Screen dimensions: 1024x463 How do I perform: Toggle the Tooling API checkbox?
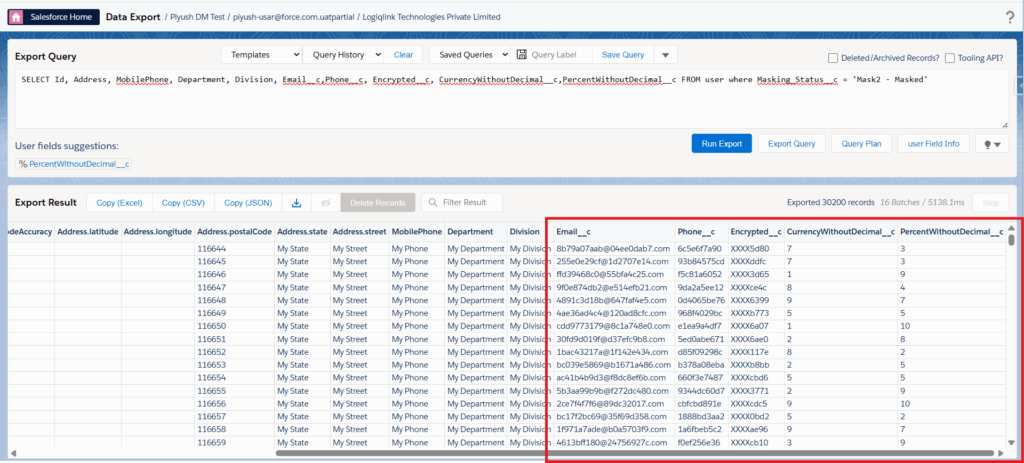(950, 58)
